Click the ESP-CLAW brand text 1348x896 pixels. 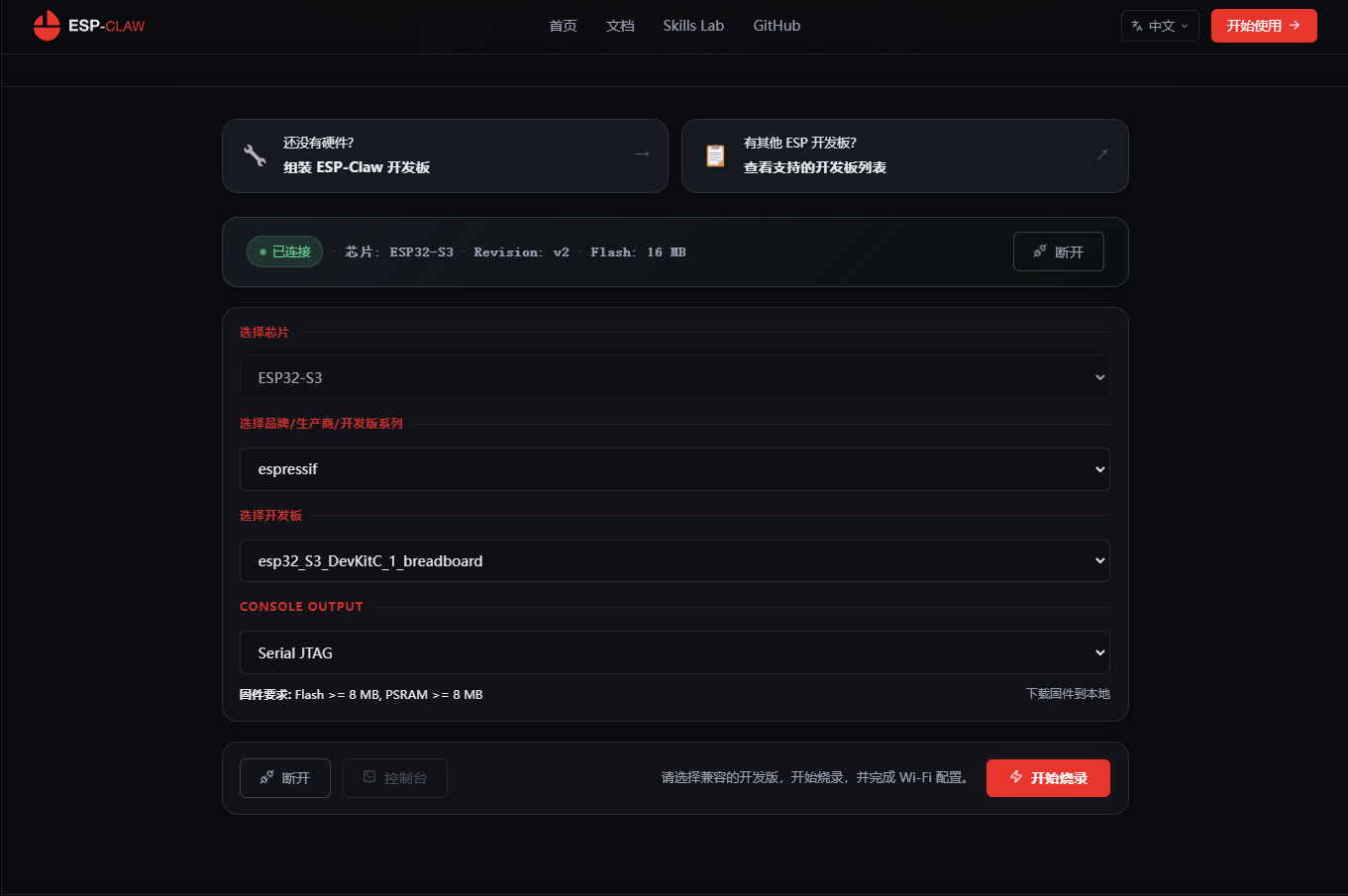tap(106, 26)
